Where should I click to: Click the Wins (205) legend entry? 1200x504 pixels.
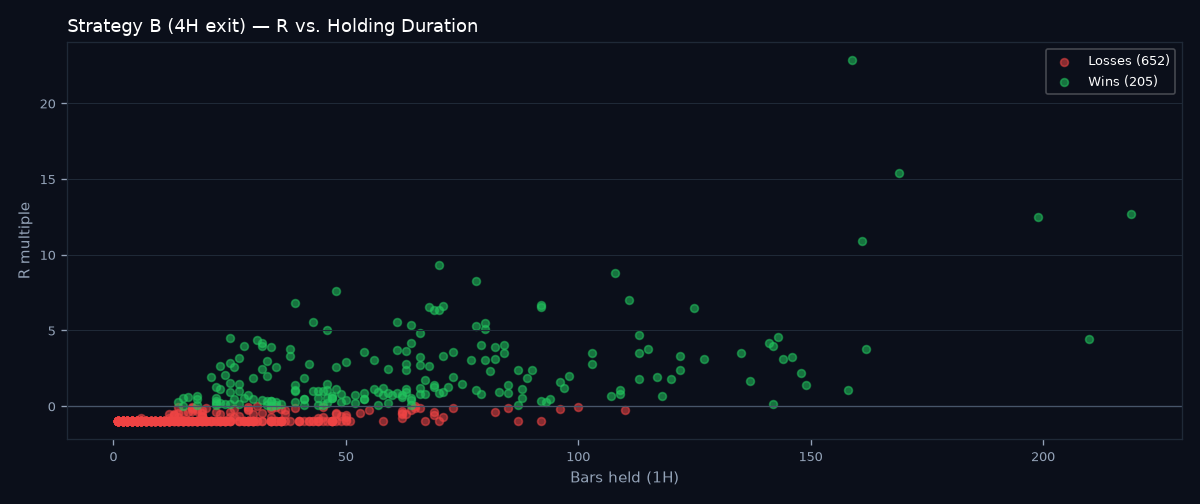[x=1107, y=82]
